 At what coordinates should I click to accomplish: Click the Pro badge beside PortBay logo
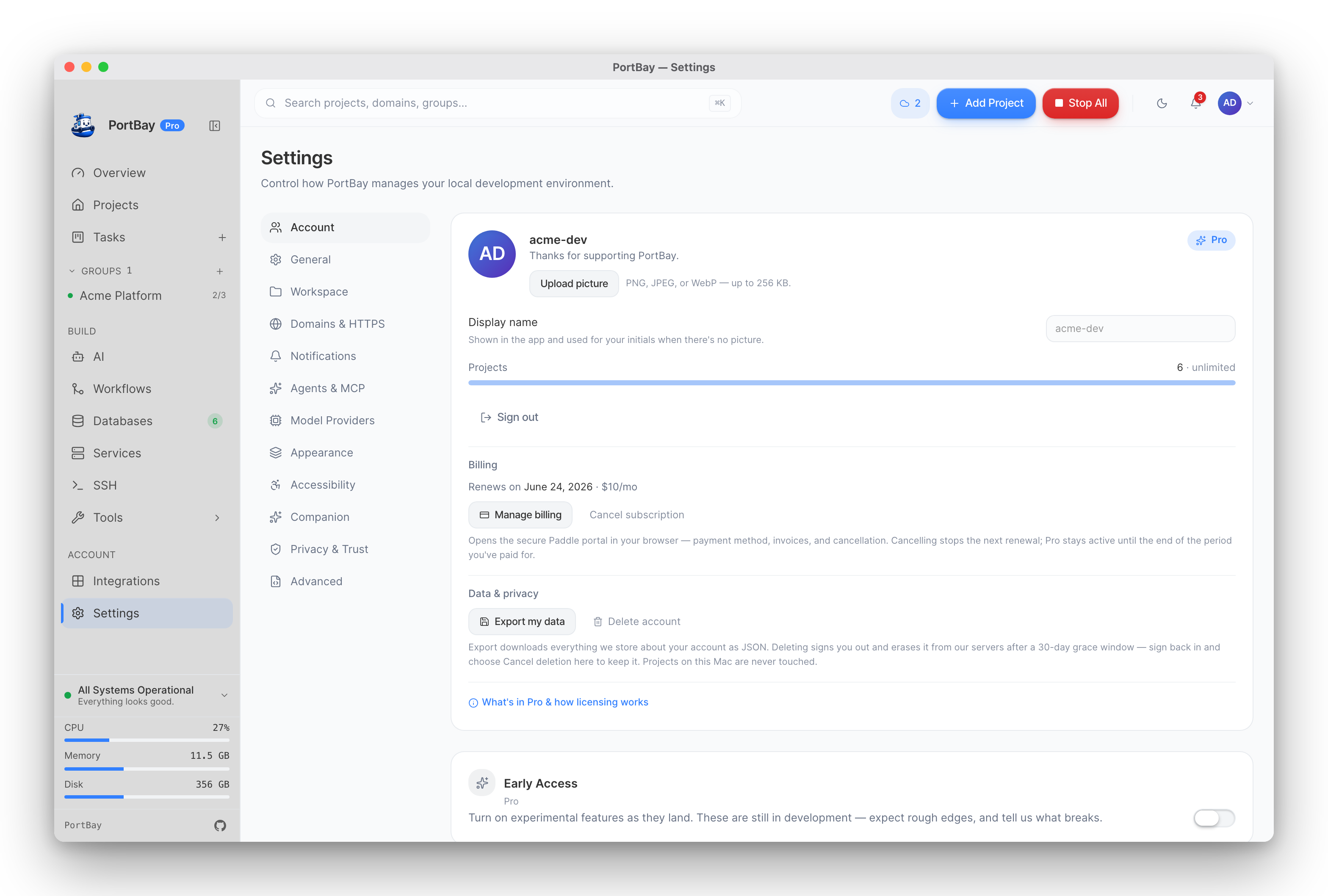[x=172, y=126]
